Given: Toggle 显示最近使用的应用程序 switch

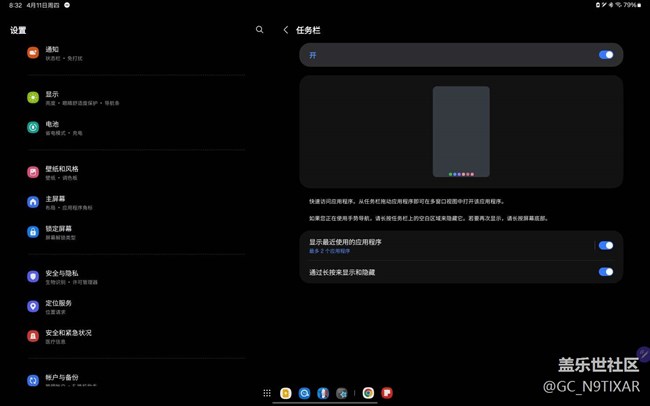Looking at the screenshot, I should coord(605,245).
